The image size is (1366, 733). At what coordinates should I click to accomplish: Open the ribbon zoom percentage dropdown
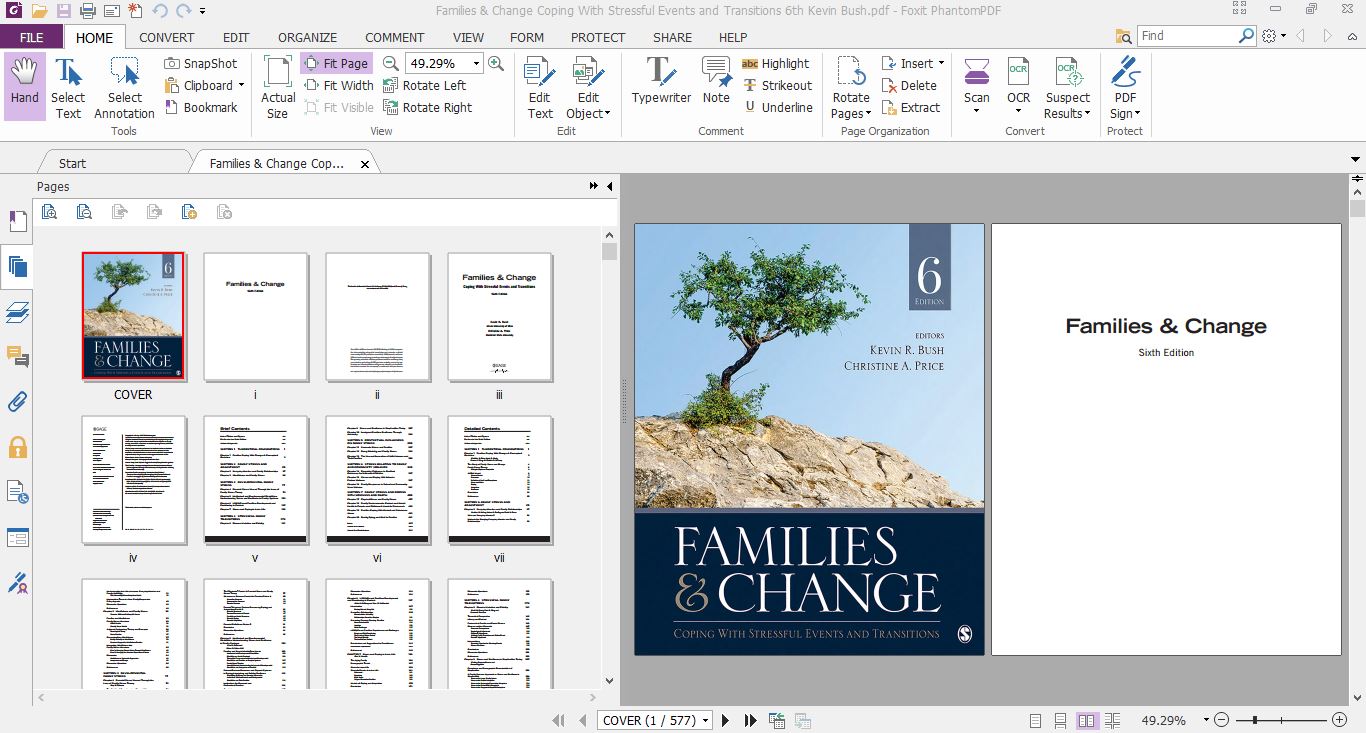(476, 63)
